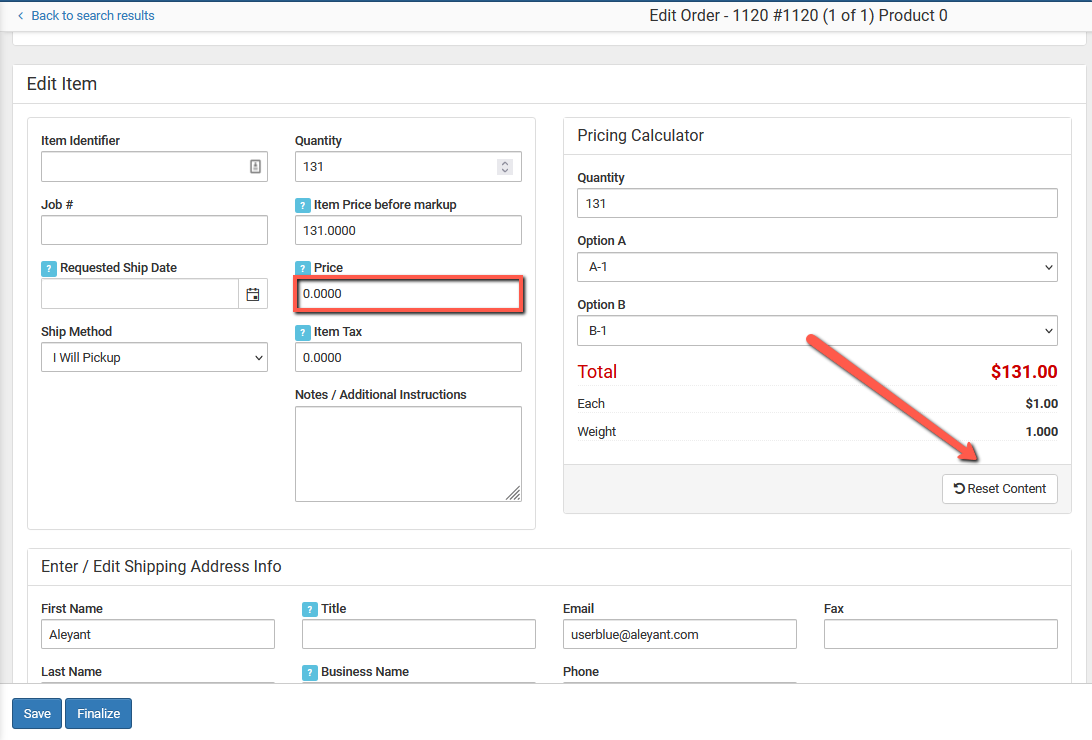Click the Save button
Viewport: 1092px width, 740px height.
(37, 714)
